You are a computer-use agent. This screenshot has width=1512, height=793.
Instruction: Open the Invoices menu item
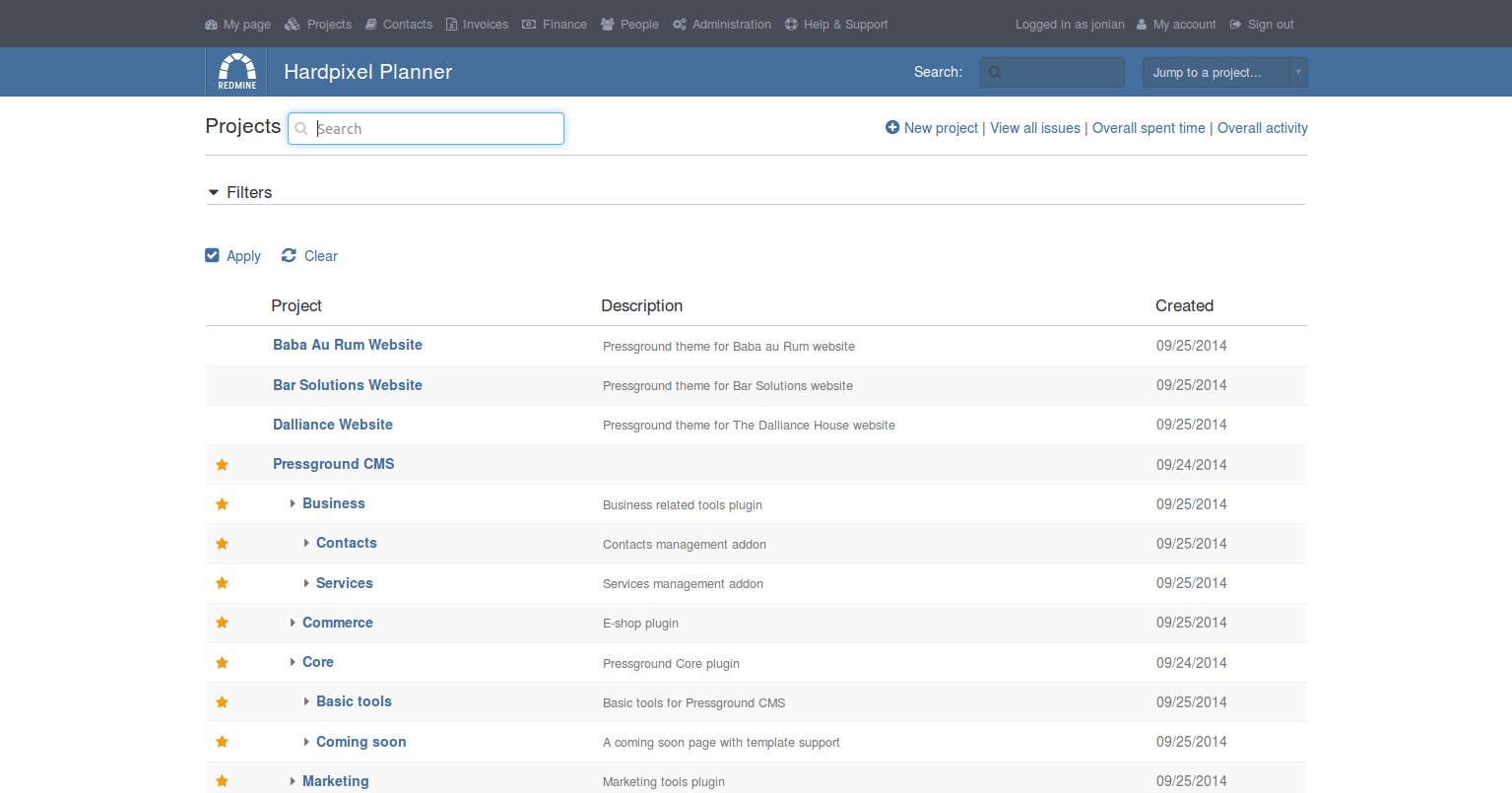point(486,25)
